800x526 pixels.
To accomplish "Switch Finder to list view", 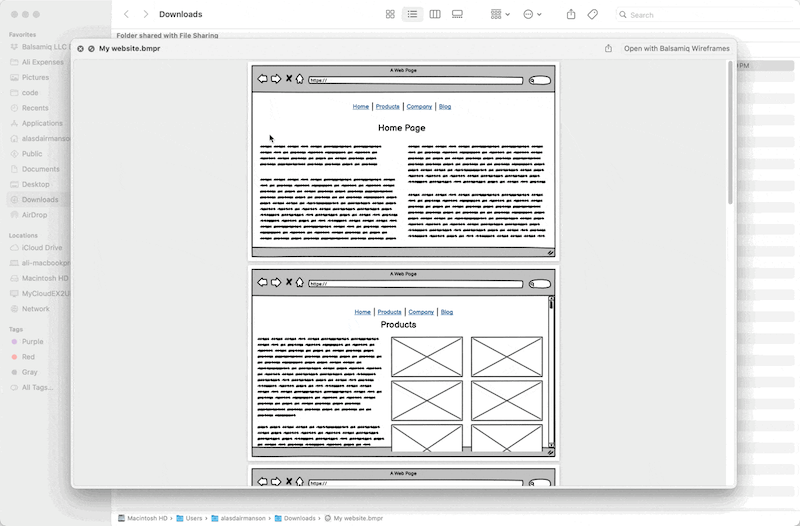I will pyautogui.click(x=412, y=14).
